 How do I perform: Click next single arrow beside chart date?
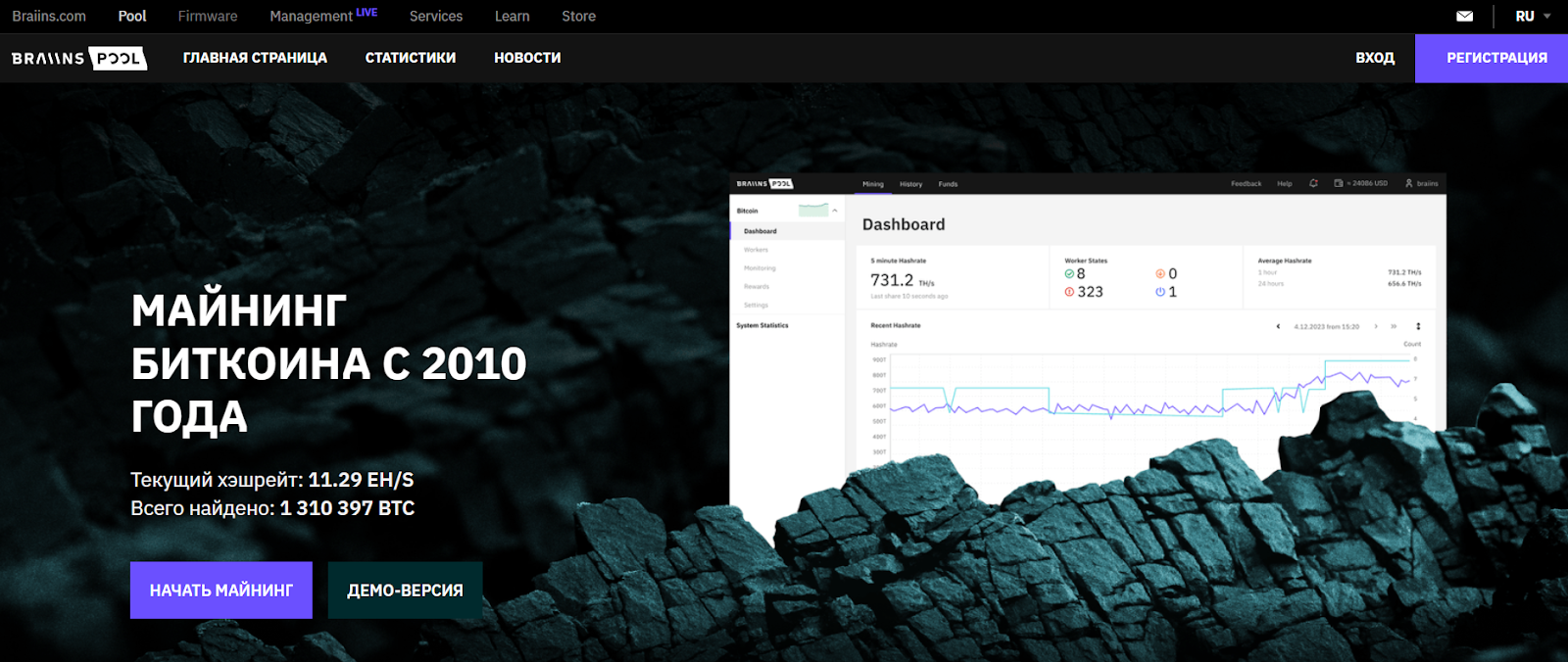tap(1376, 326)
